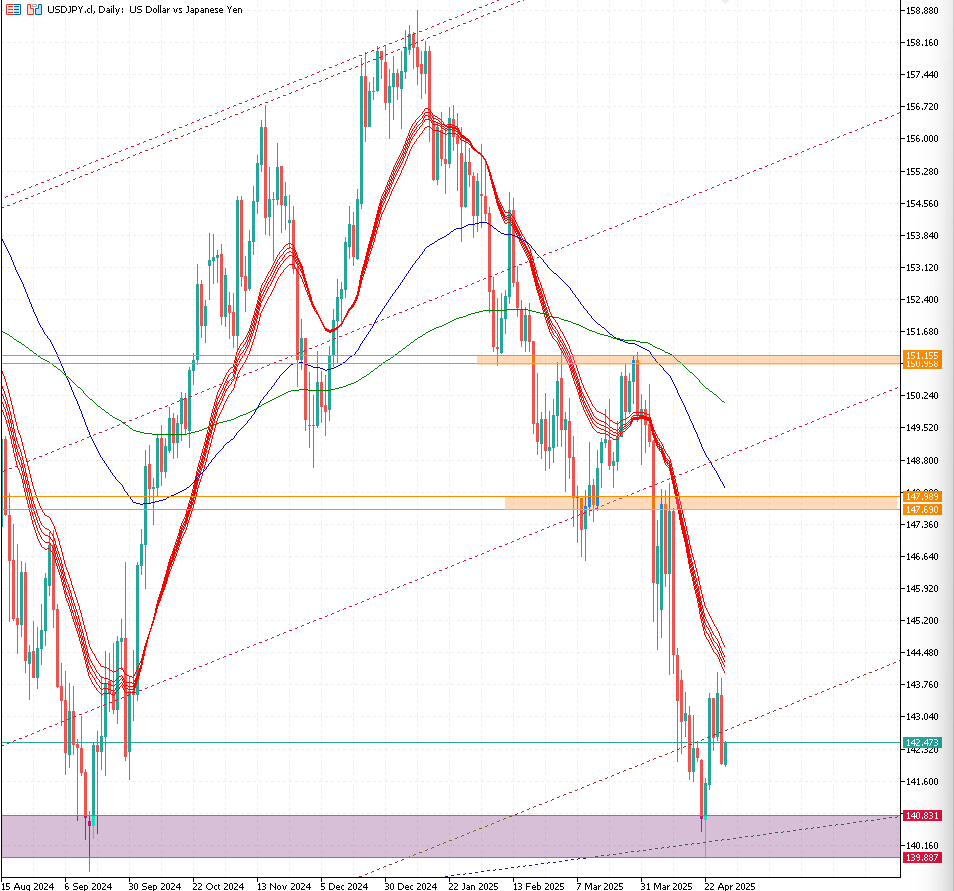Click the 156.000 price scale value
The height and width of the screenshot is (891, 954).
click(922, 139)
